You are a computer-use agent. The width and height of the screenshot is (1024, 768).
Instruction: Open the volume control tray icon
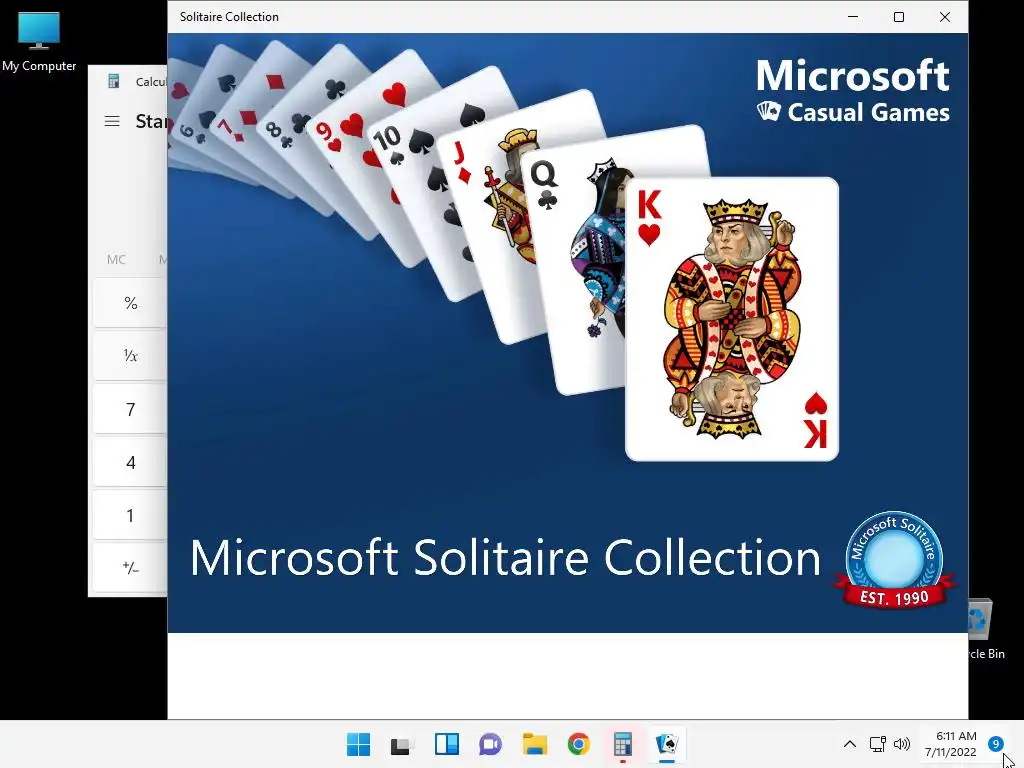tap(902, 744)
